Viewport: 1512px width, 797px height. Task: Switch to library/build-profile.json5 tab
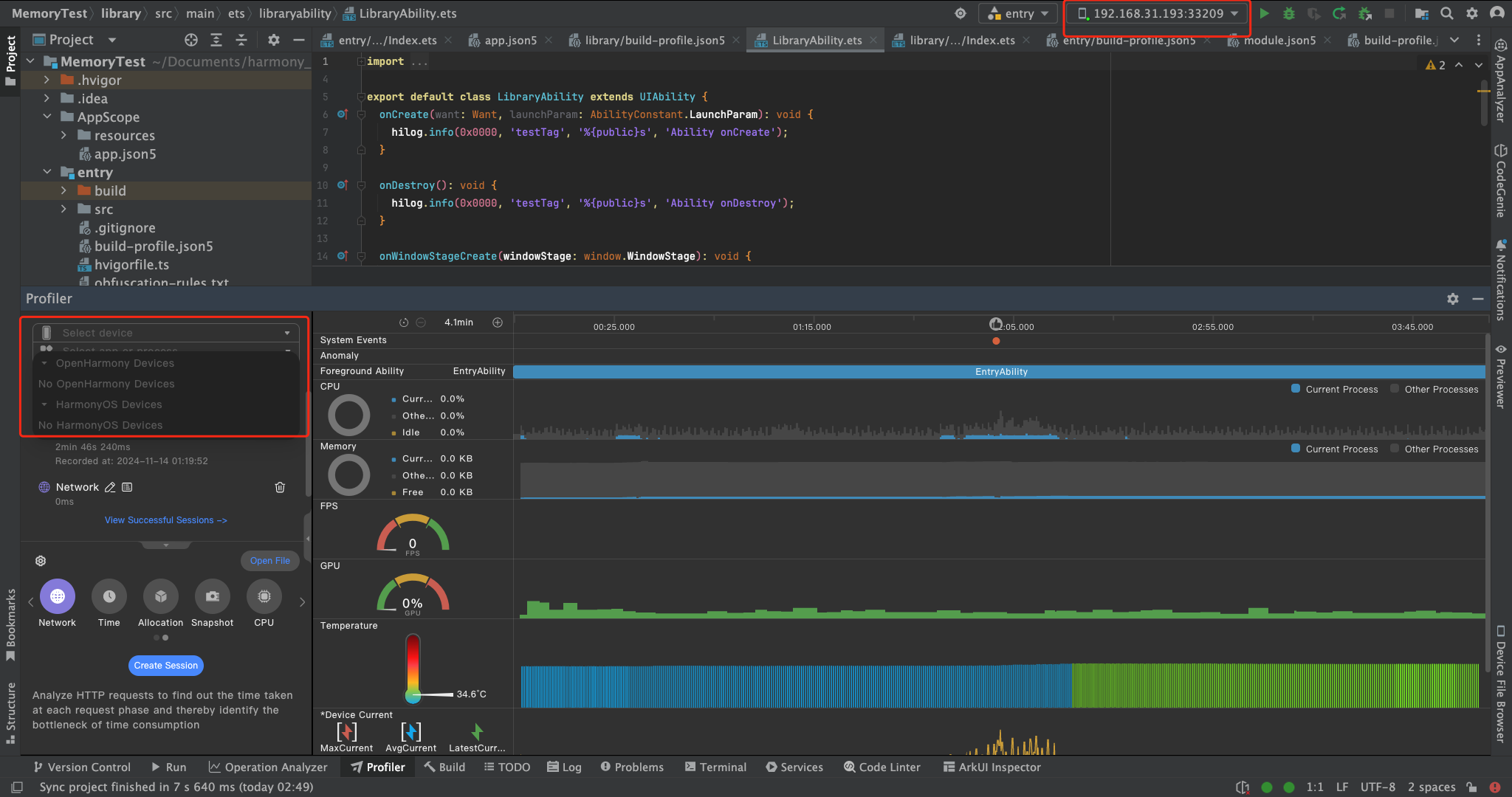point(654,41)
